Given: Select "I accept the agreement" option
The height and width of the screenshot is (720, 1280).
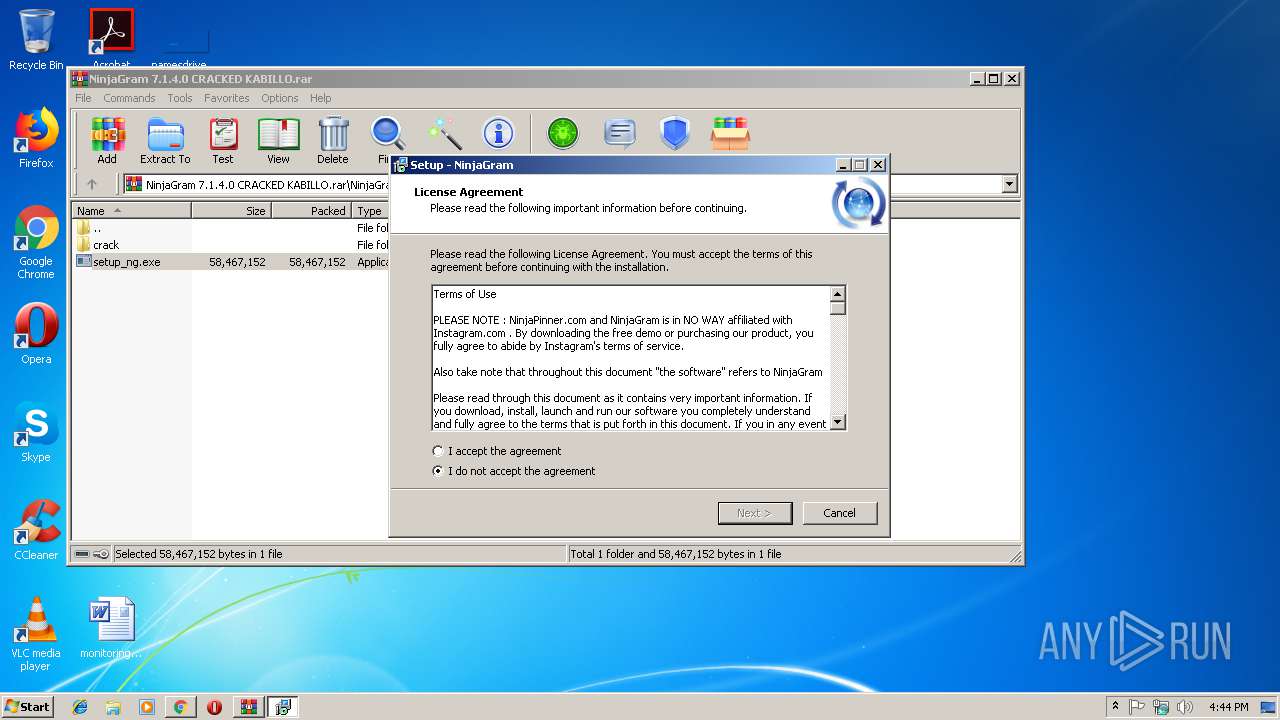Looking at the screenshot, I should click(497, 451).
